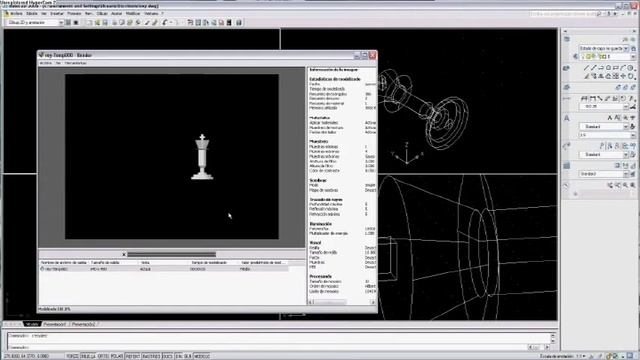Click the dimension style manager icon

pyautogui.click(x=633, y=106)
